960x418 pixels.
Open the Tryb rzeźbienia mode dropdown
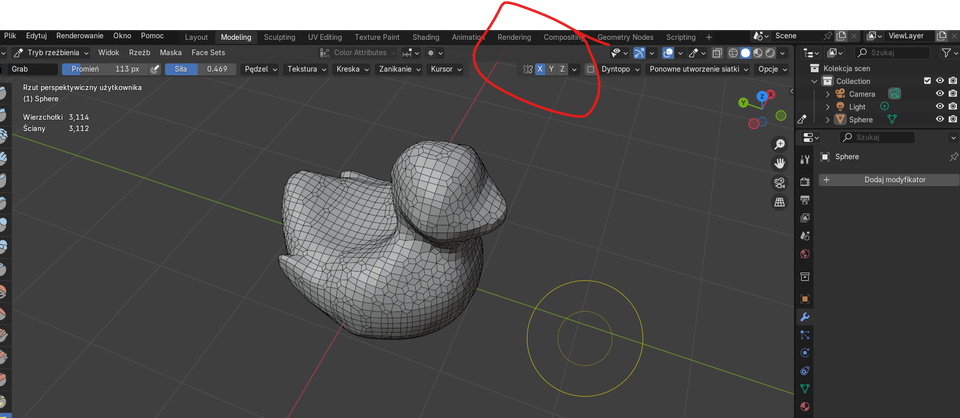(51, 53)
